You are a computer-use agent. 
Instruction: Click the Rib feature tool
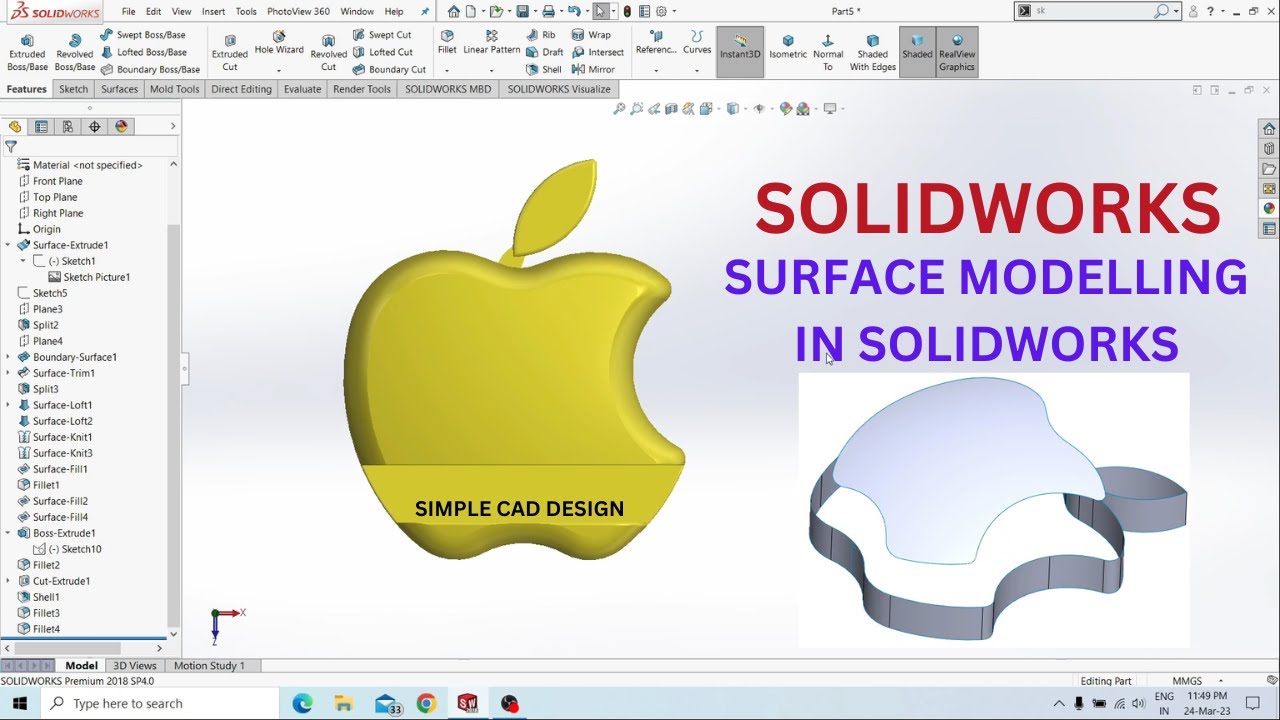(541, 35)
